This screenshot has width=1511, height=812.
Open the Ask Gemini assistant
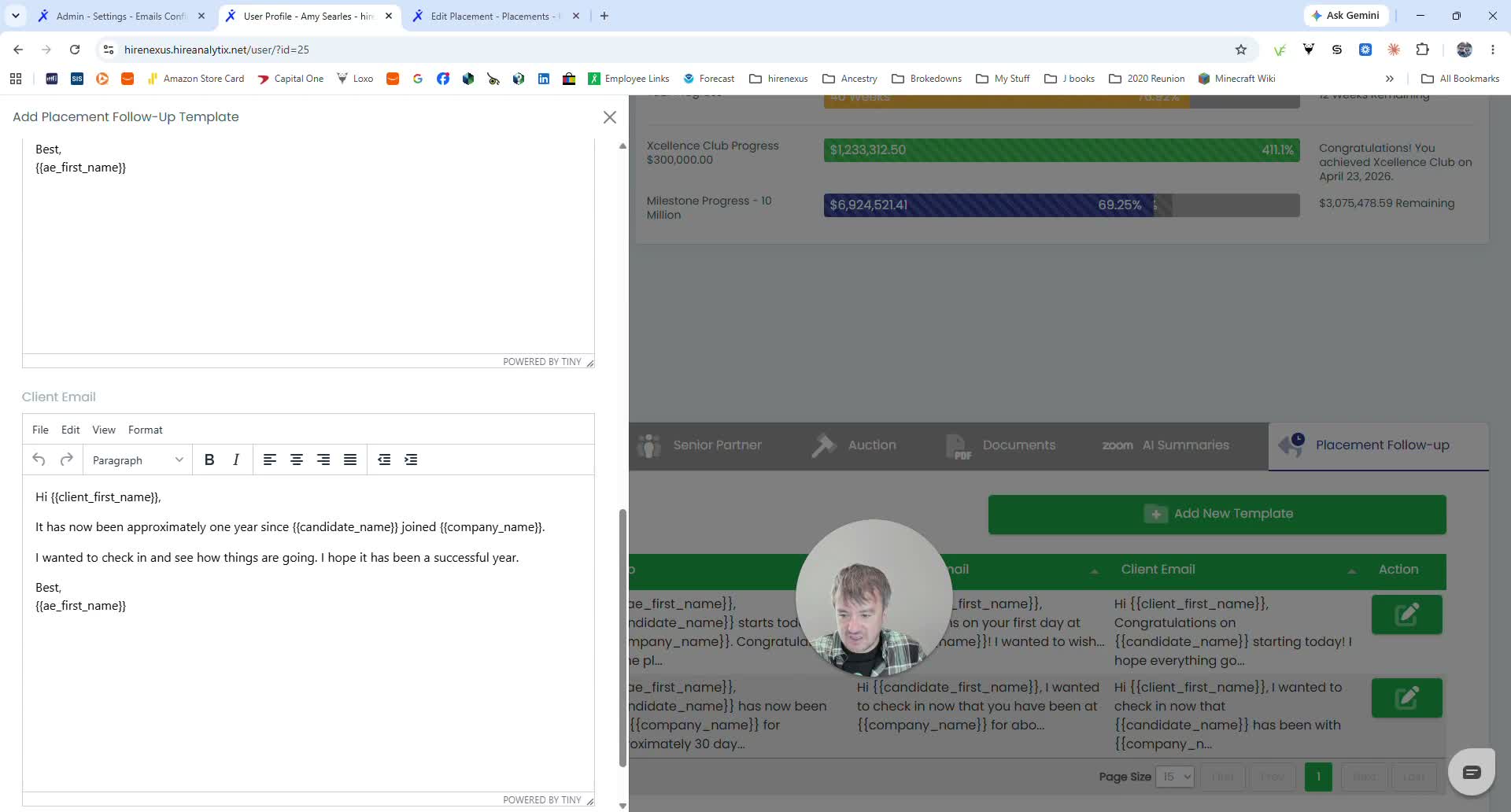click(x=1345, y=16)
